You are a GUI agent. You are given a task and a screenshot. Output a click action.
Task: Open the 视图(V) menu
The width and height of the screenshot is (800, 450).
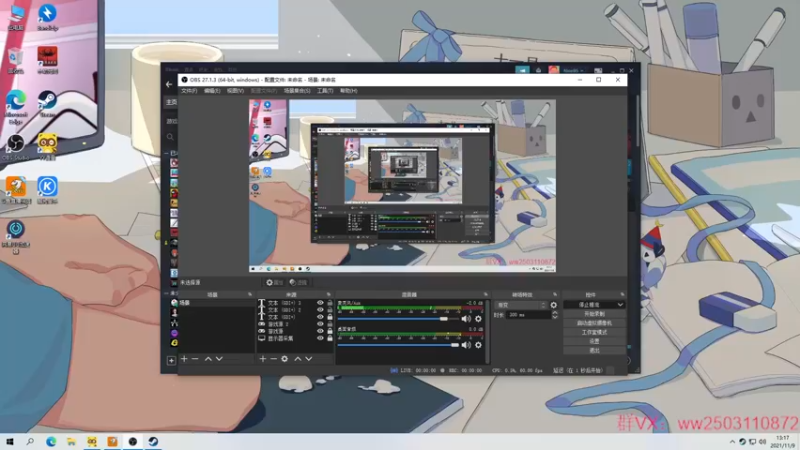(235, 91)
